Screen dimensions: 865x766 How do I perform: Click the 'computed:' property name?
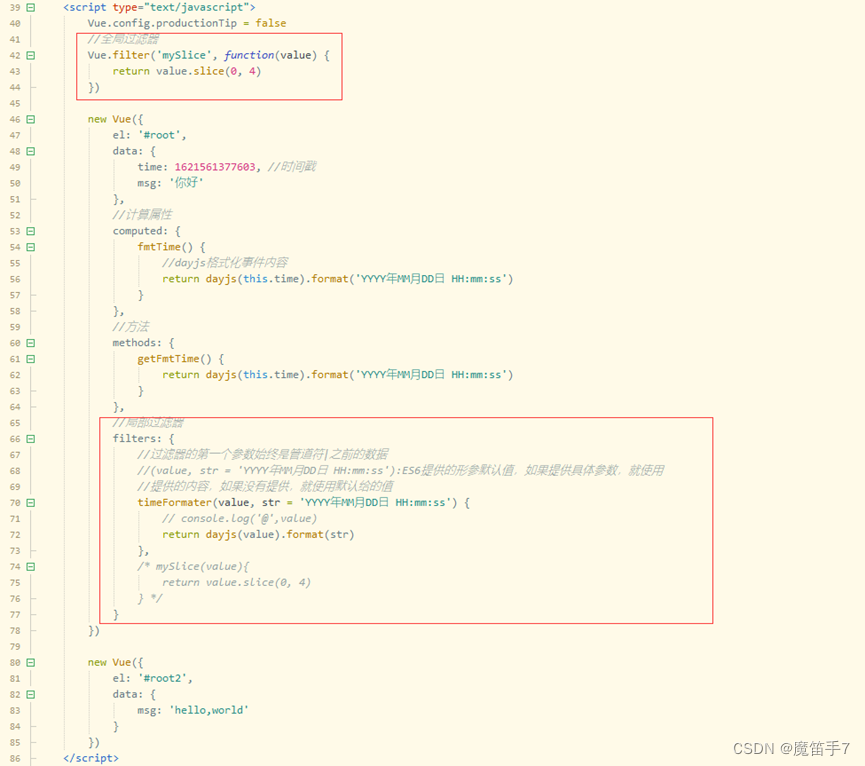tap(140, 231)
